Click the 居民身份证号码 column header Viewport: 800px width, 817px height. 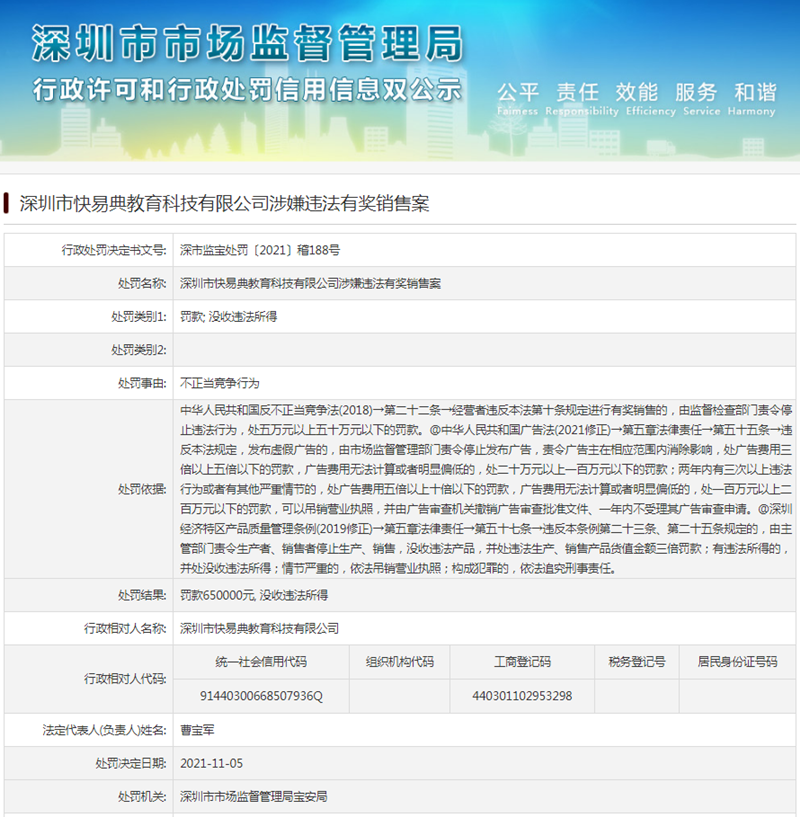737,662
